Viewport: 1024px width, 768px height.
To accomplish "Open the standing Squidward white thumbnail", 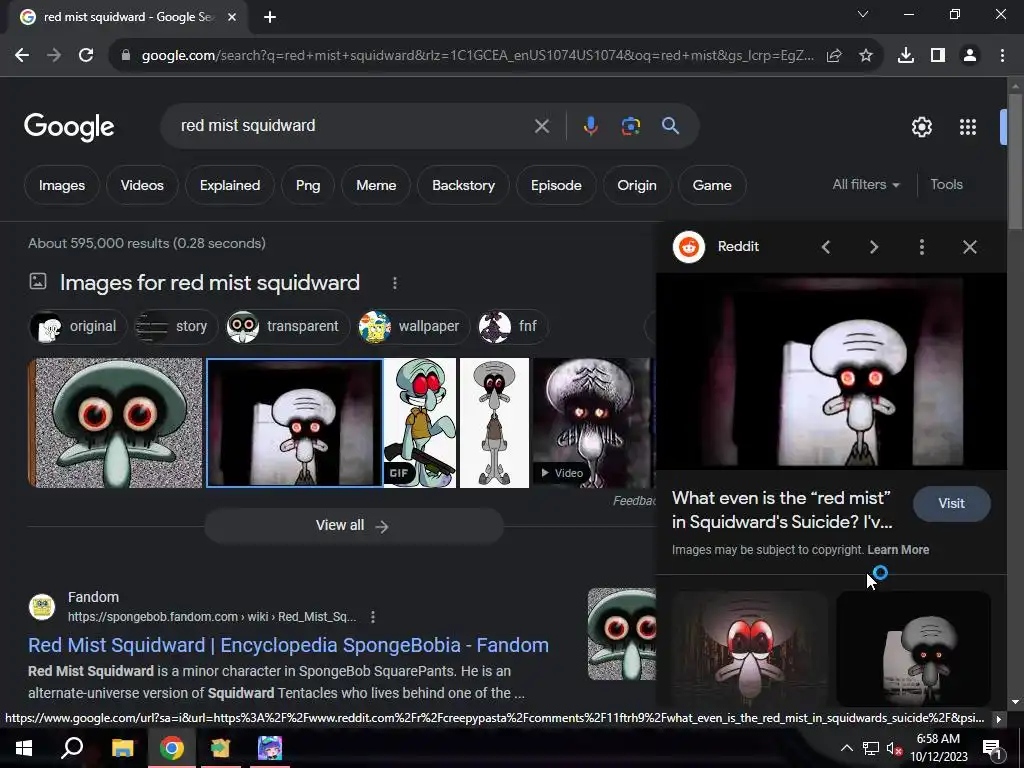I will point(494,423).
